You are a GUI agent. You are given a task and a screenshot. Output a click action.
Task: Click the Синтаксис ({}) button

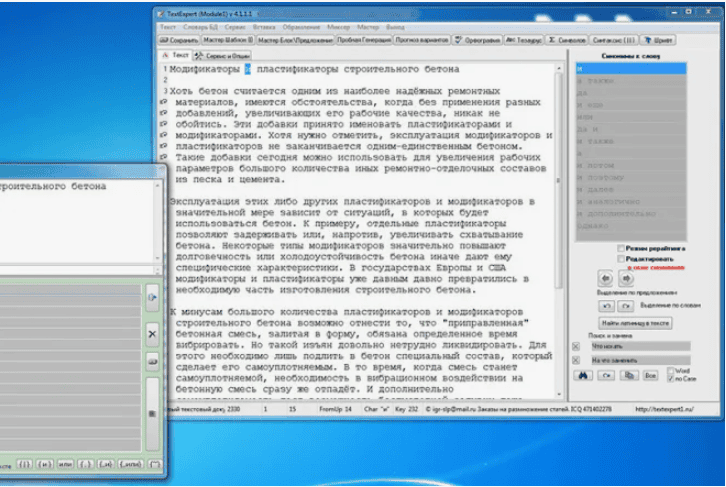614,40
